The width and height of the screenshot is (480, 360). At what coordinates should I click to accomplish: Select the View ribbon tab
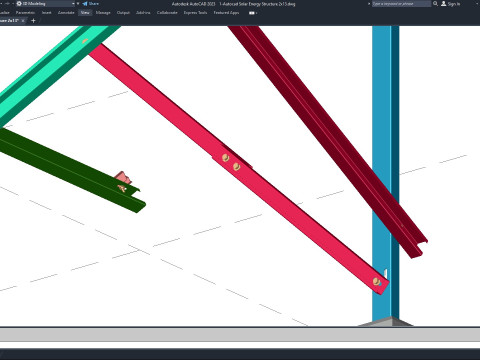[x=85, y=13]
